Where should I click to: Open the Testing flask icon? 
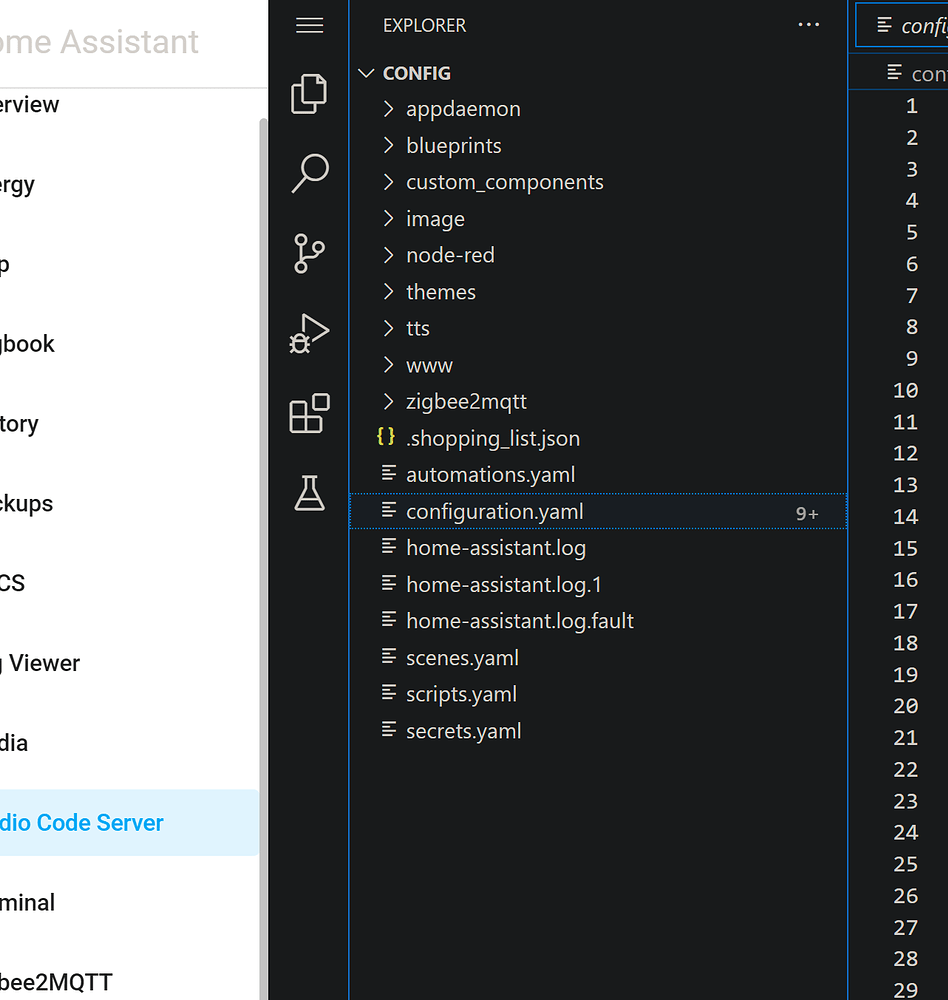[x=309, y=492]
